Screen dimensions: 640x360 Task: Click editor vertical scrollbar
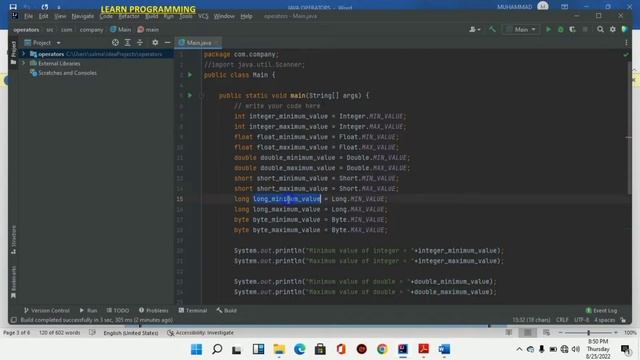coord(629,127)
